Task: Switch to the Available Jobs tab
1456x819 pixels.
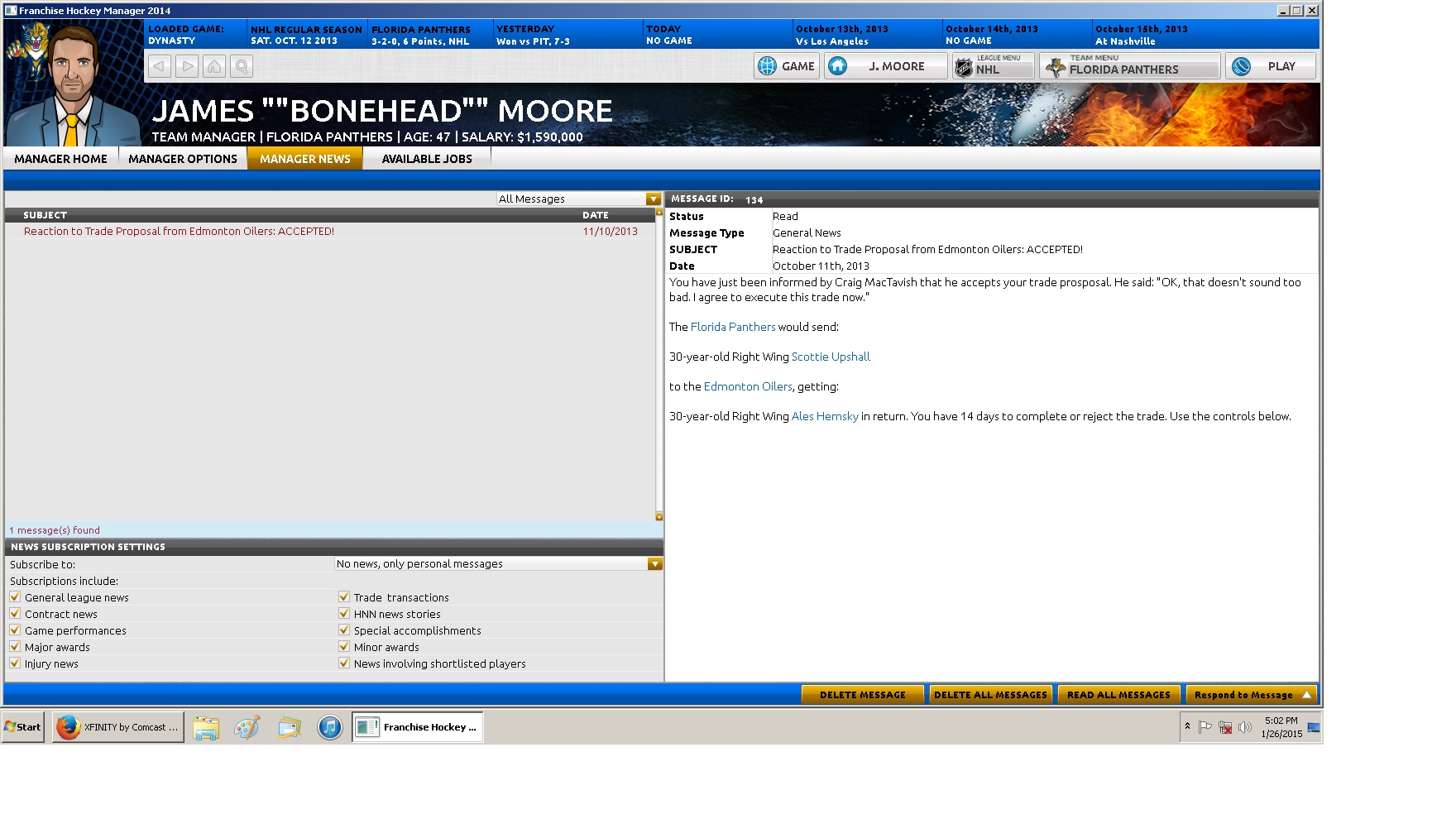Action: tap(427, 159)
